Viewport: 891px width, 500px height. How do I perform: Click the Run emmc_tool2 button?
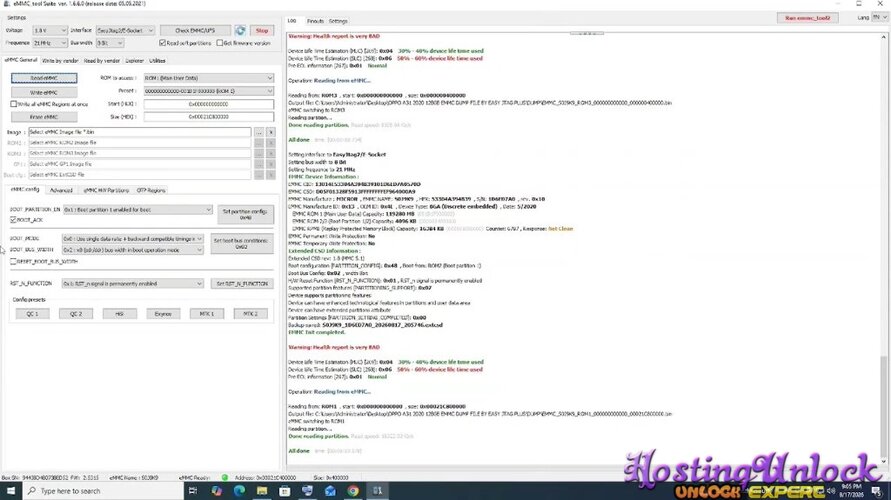[x=807, y=18]
